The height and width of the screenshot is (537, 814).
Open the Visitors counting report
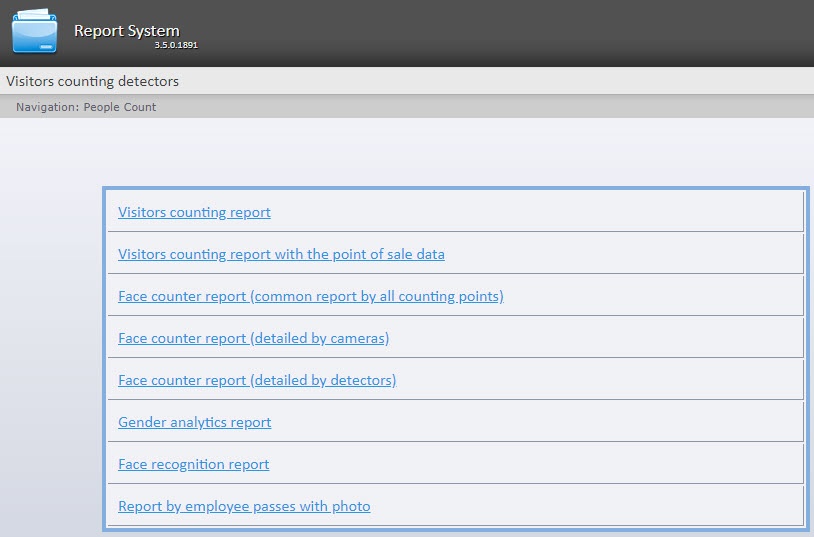coord(194,212)
